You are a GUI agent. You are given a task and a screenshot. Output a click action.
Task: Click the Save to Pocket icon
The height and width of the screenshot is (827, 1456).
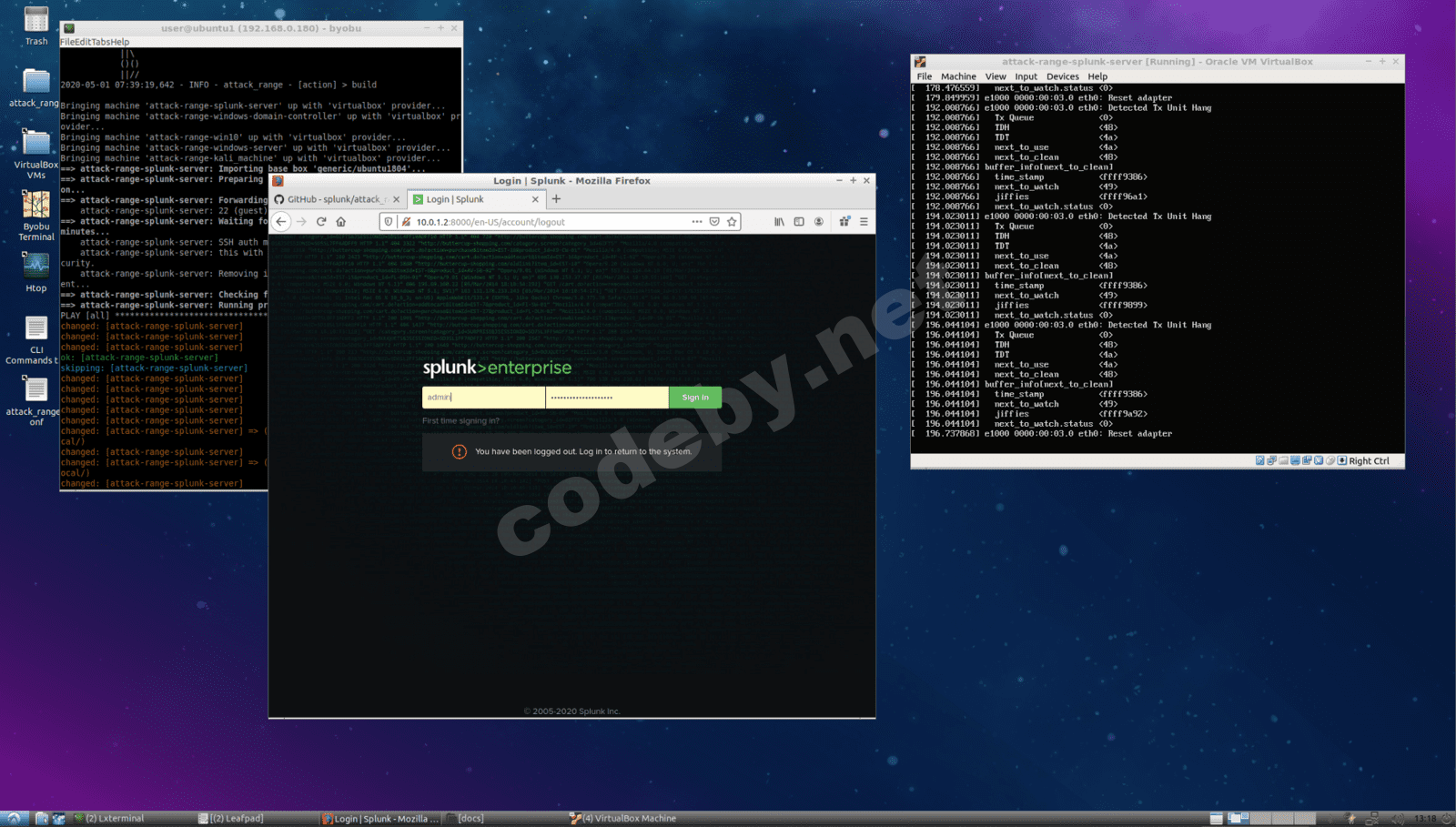[x=714, y=222]
